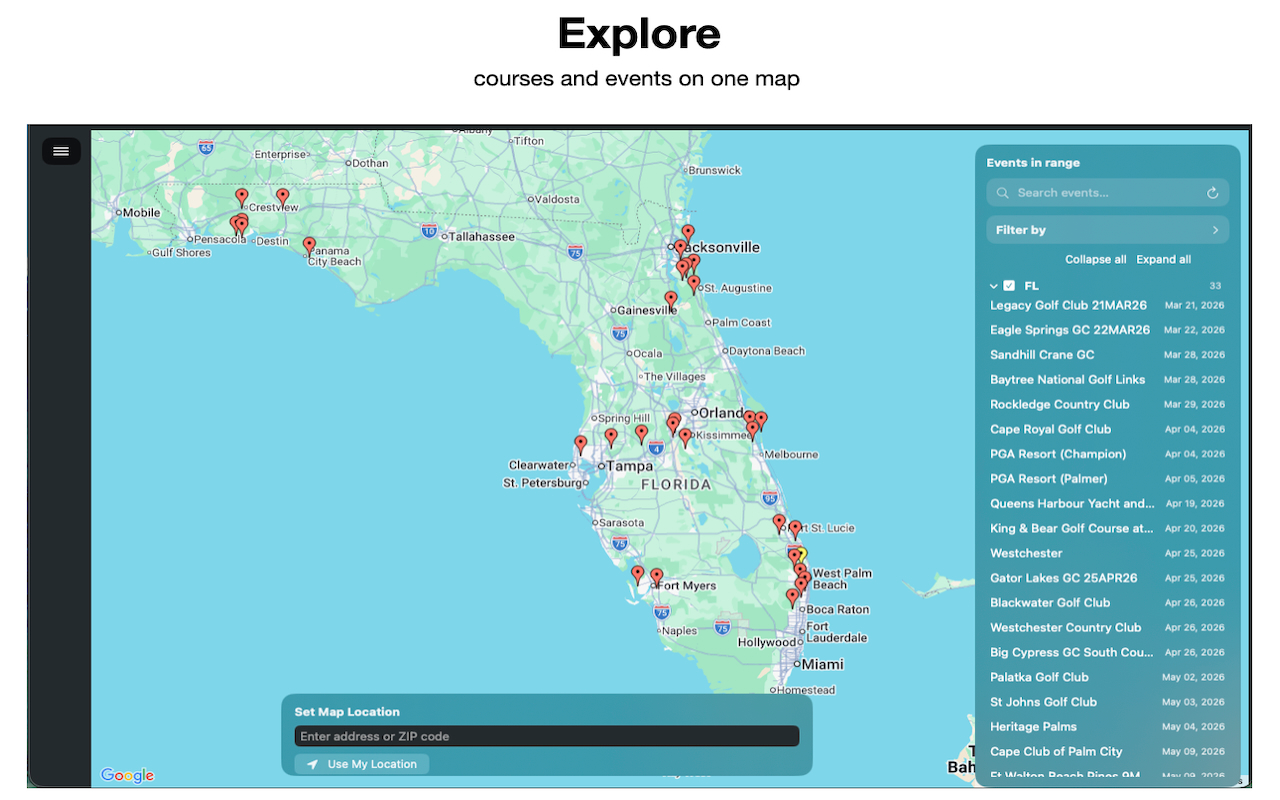Open Gator Lakes GC 25APR26 event
1280x800 pixels.
pyautogui.click(x=1107, y=578)
